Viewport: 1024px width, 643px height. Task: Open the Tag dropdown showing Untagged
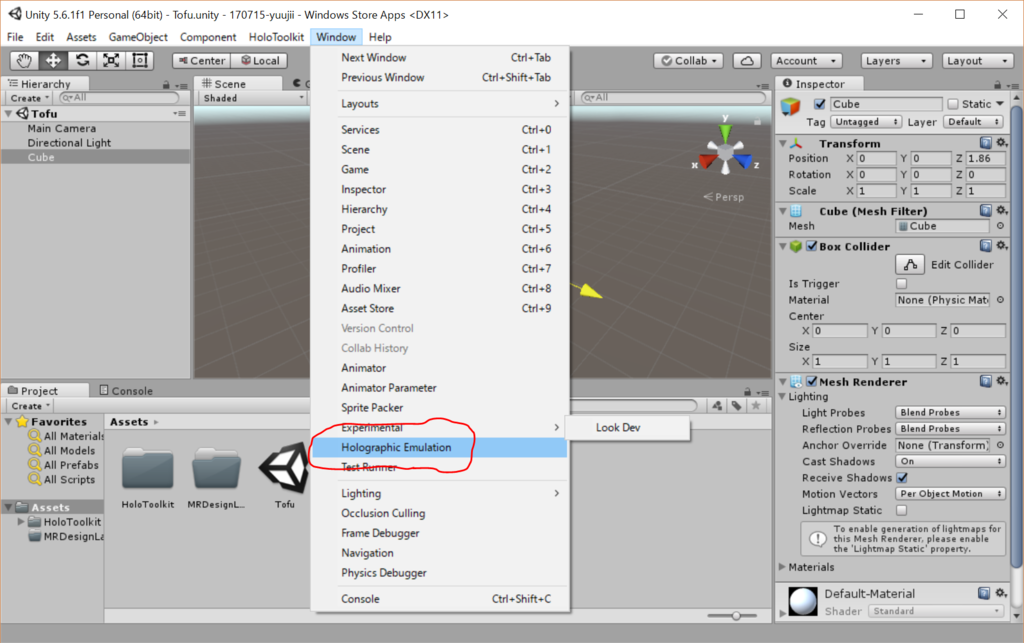[866, 122]
